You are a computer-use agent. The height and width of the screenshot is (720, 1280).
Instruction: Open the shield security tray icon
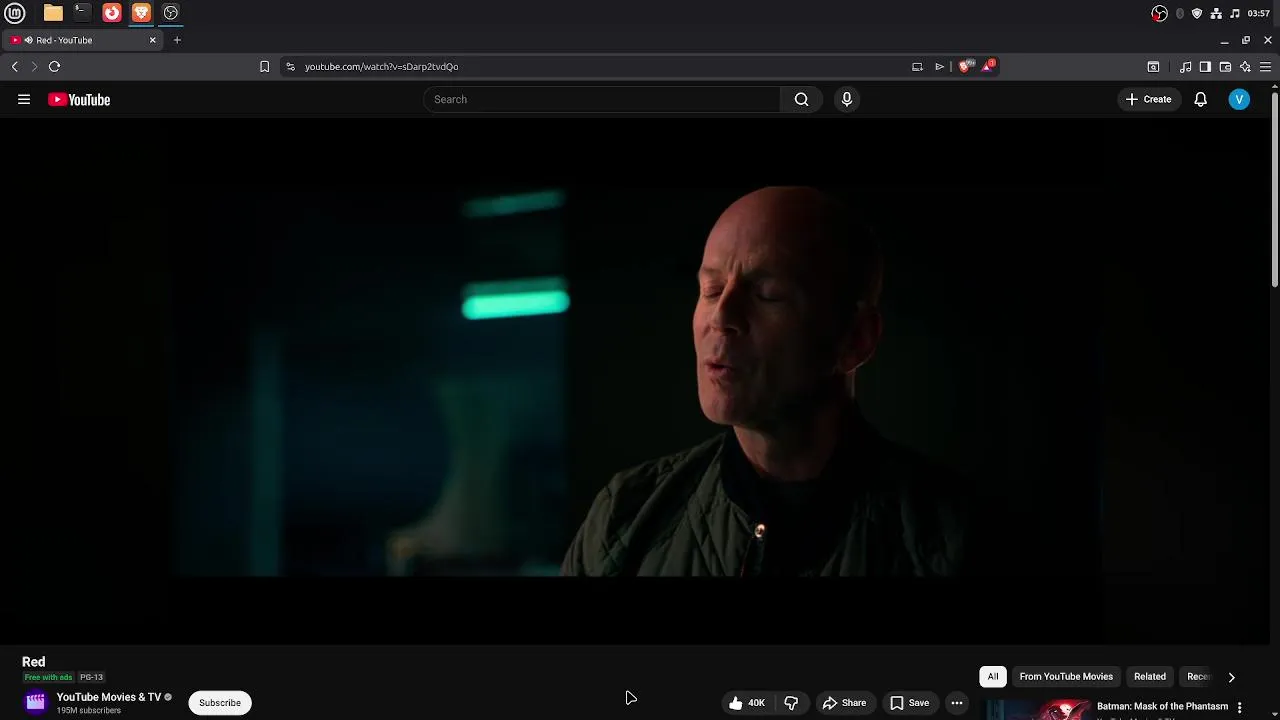click(x=1197, y=13)
